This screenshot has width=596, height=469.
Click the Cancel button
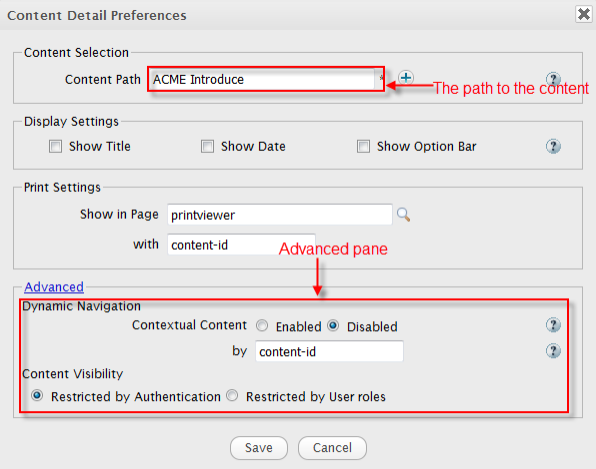click(332, 448)
